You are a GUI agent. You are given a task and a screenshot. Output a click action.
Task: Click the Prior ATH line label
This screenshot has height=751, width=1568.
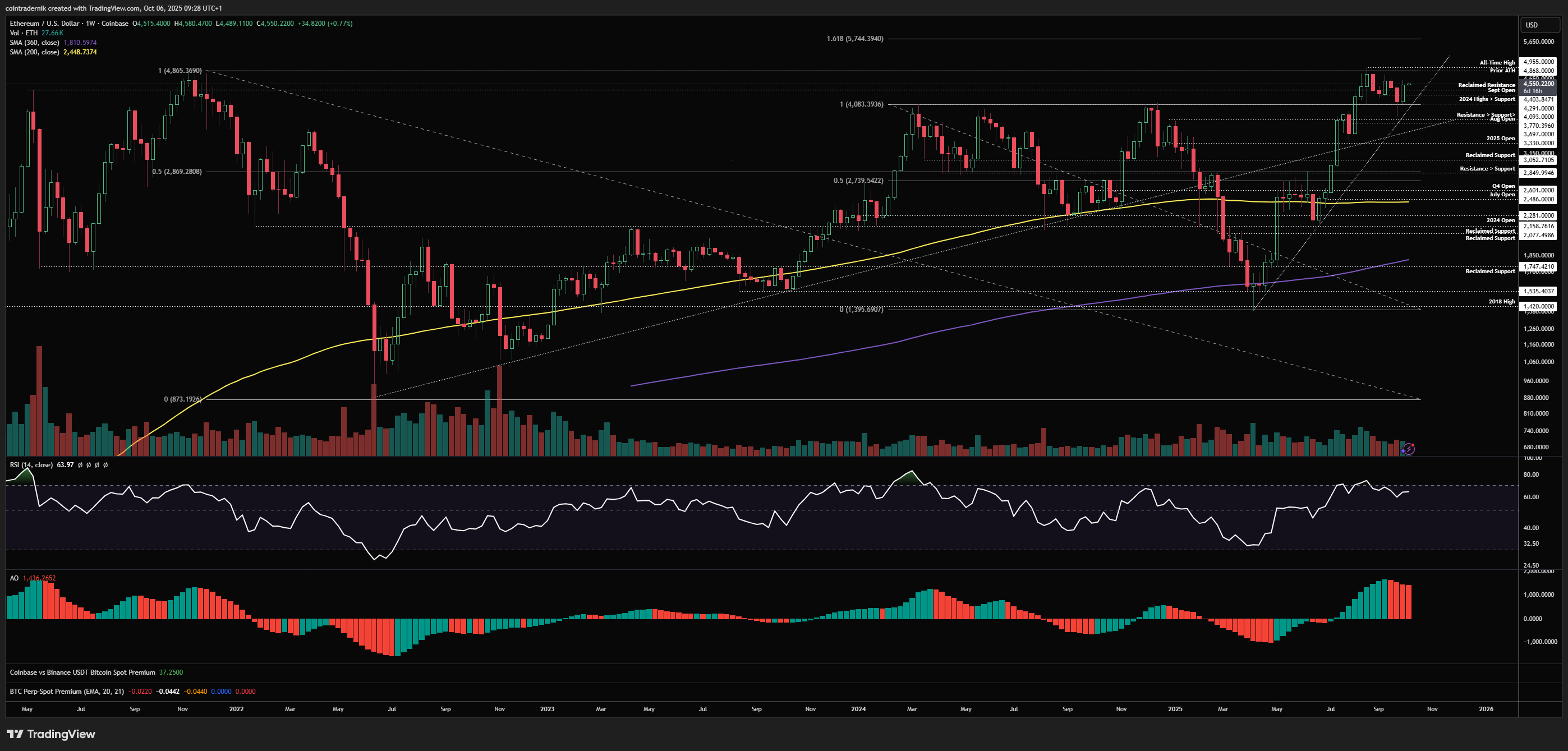(1502, 71)
